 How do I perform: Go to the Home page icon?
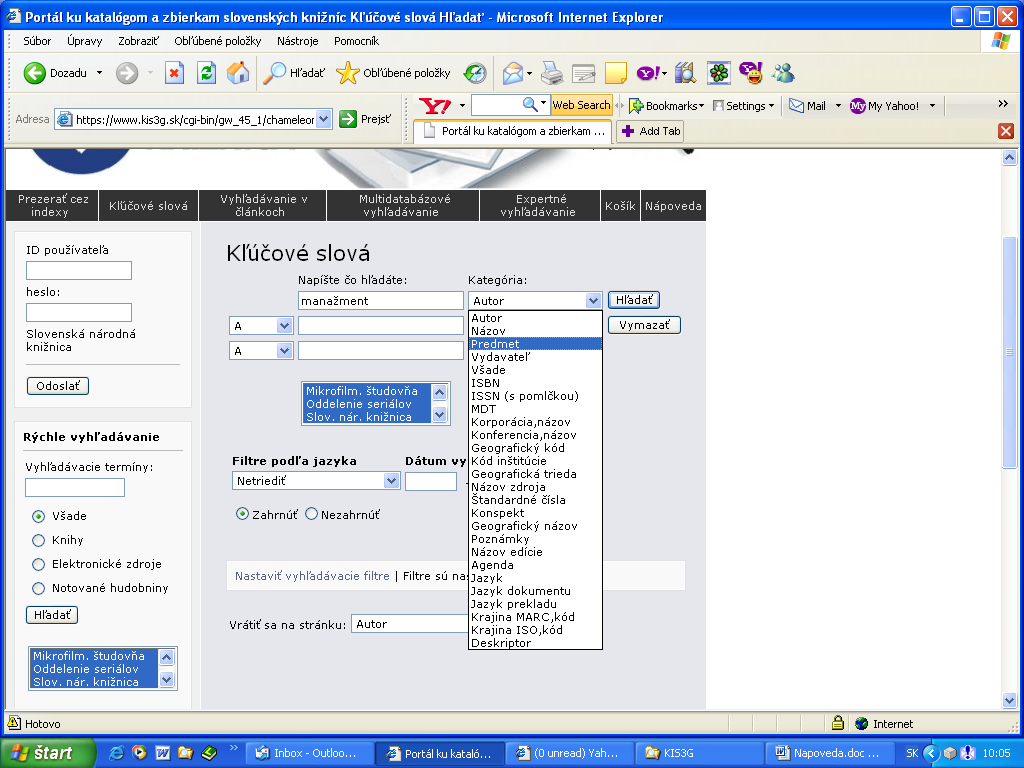tap(238, 72)
